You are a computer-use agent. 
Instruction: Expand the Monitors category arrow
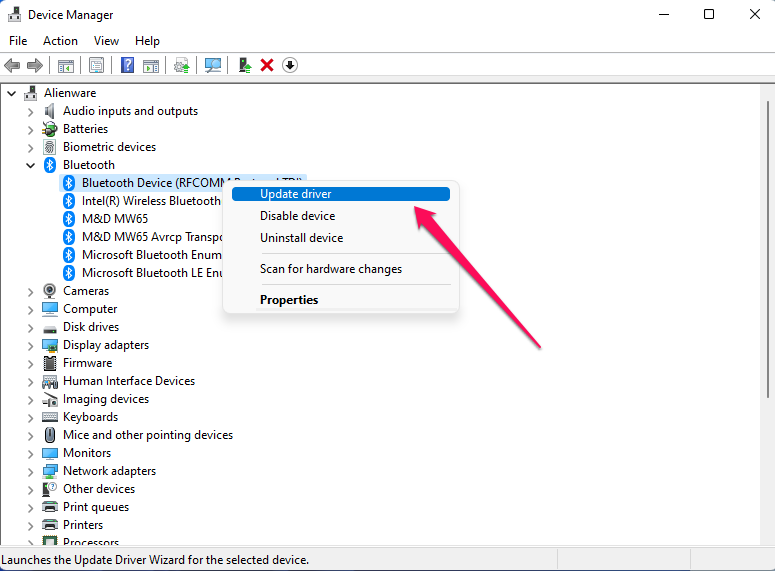point(31,453)
